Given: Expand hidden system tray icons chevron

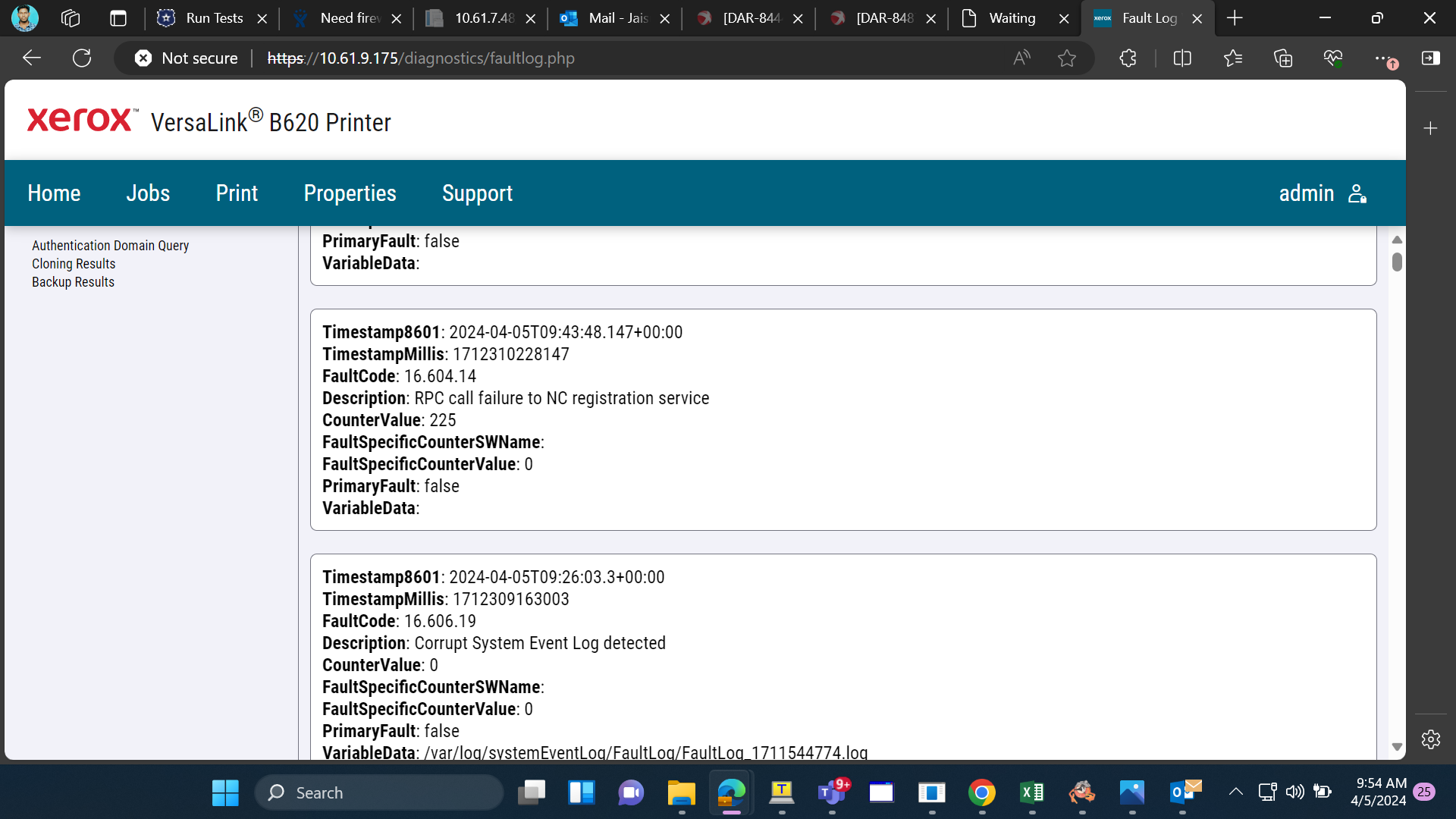Looking at the screenshot, I should point(1236,792).
